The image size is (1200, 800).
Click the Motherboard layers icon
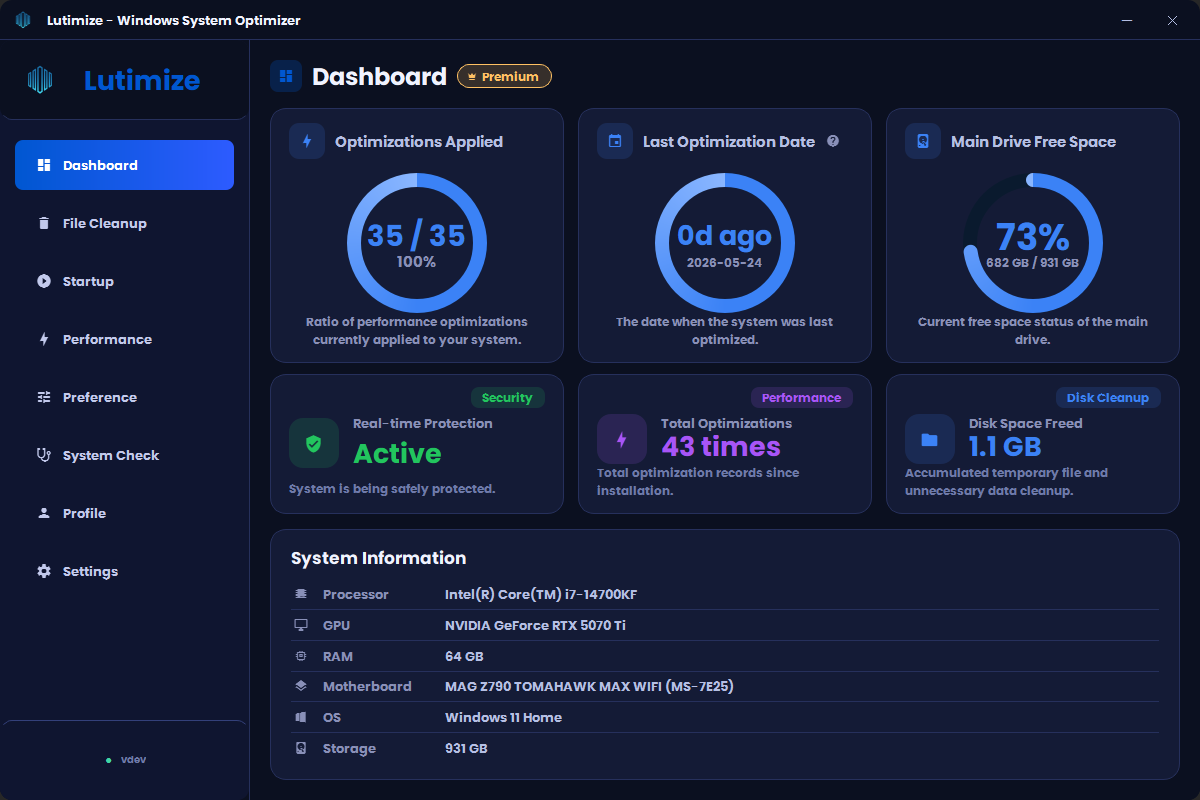[301, 687]
